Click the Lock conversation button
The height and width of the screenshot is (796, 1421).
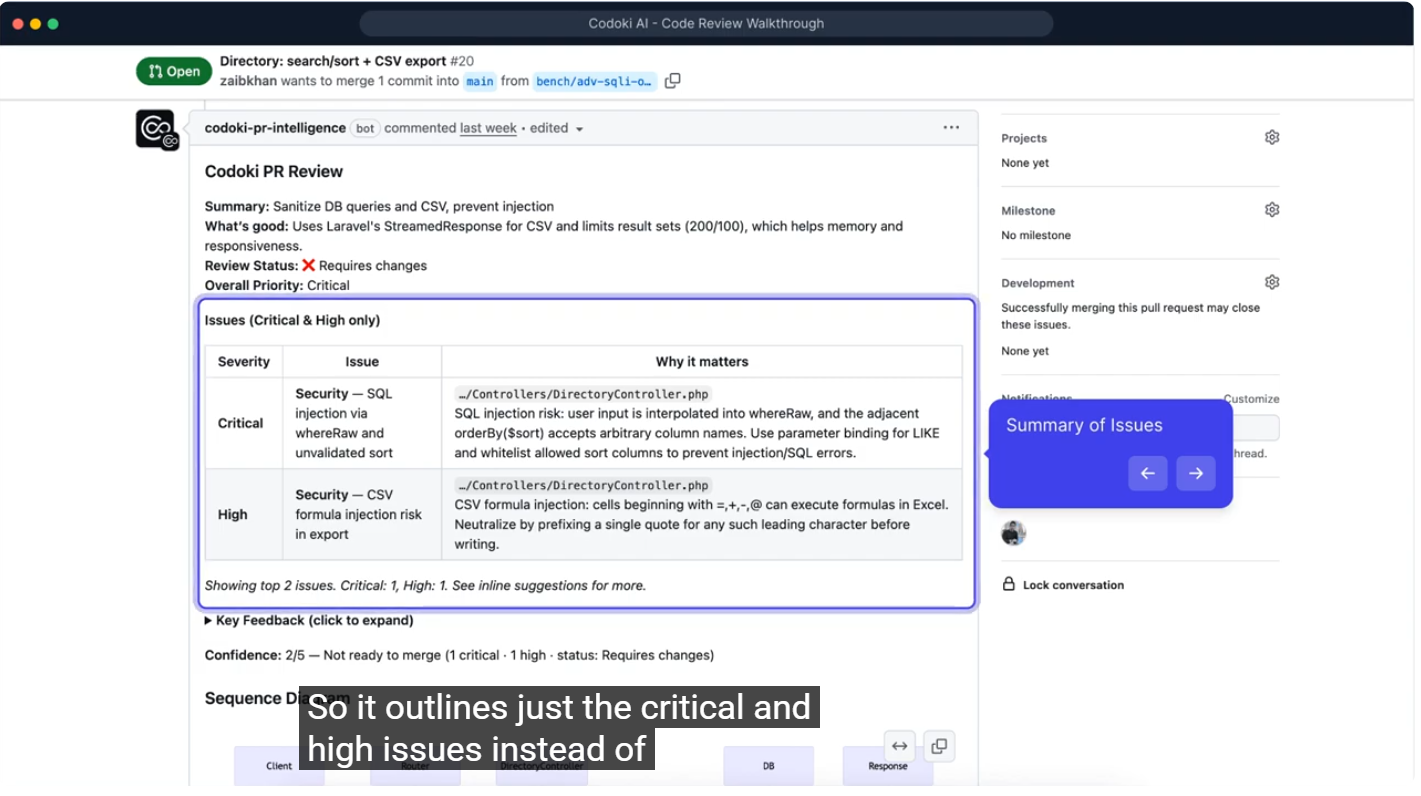(1063, 585)
